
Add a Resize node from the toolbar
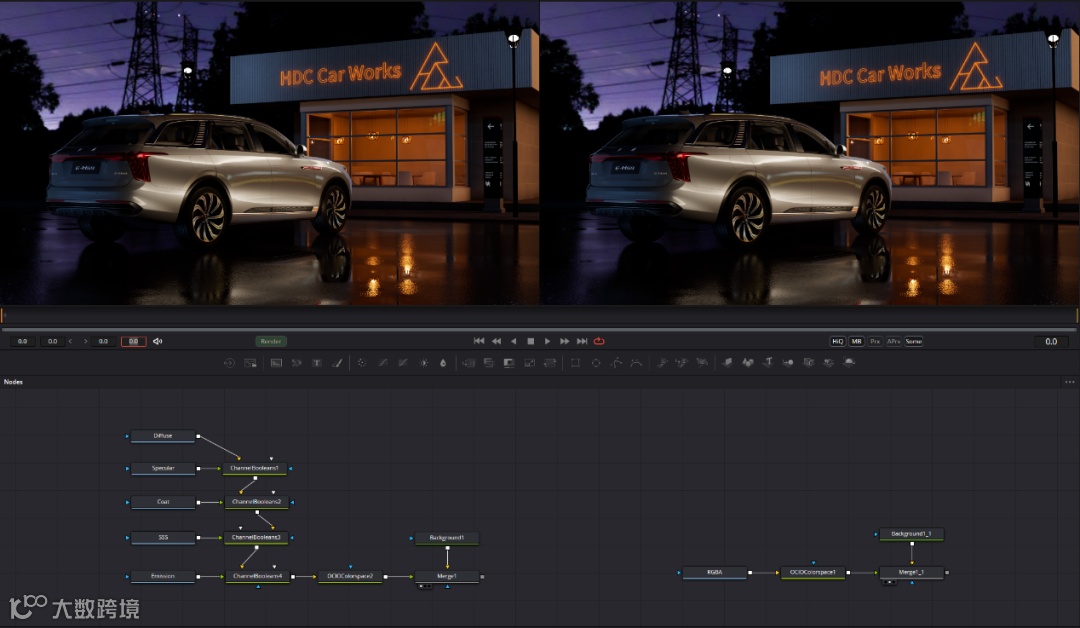[x=530, y=363]
